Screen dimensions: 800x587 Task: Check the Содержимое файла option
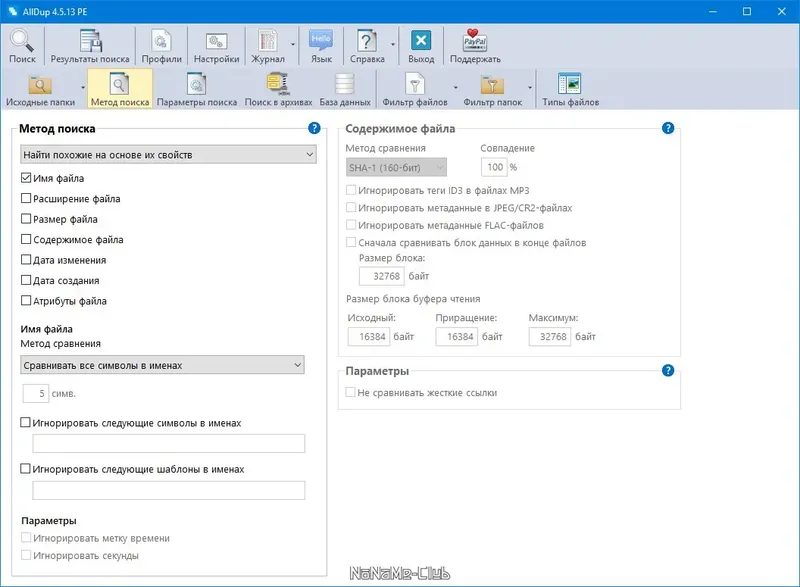(26, 239)
